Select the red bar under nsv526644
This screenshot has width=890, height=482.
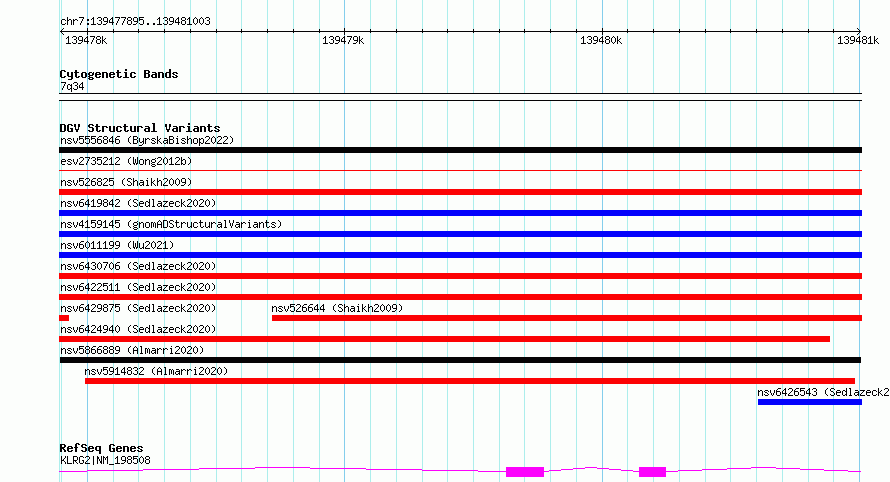coord(567,318)
